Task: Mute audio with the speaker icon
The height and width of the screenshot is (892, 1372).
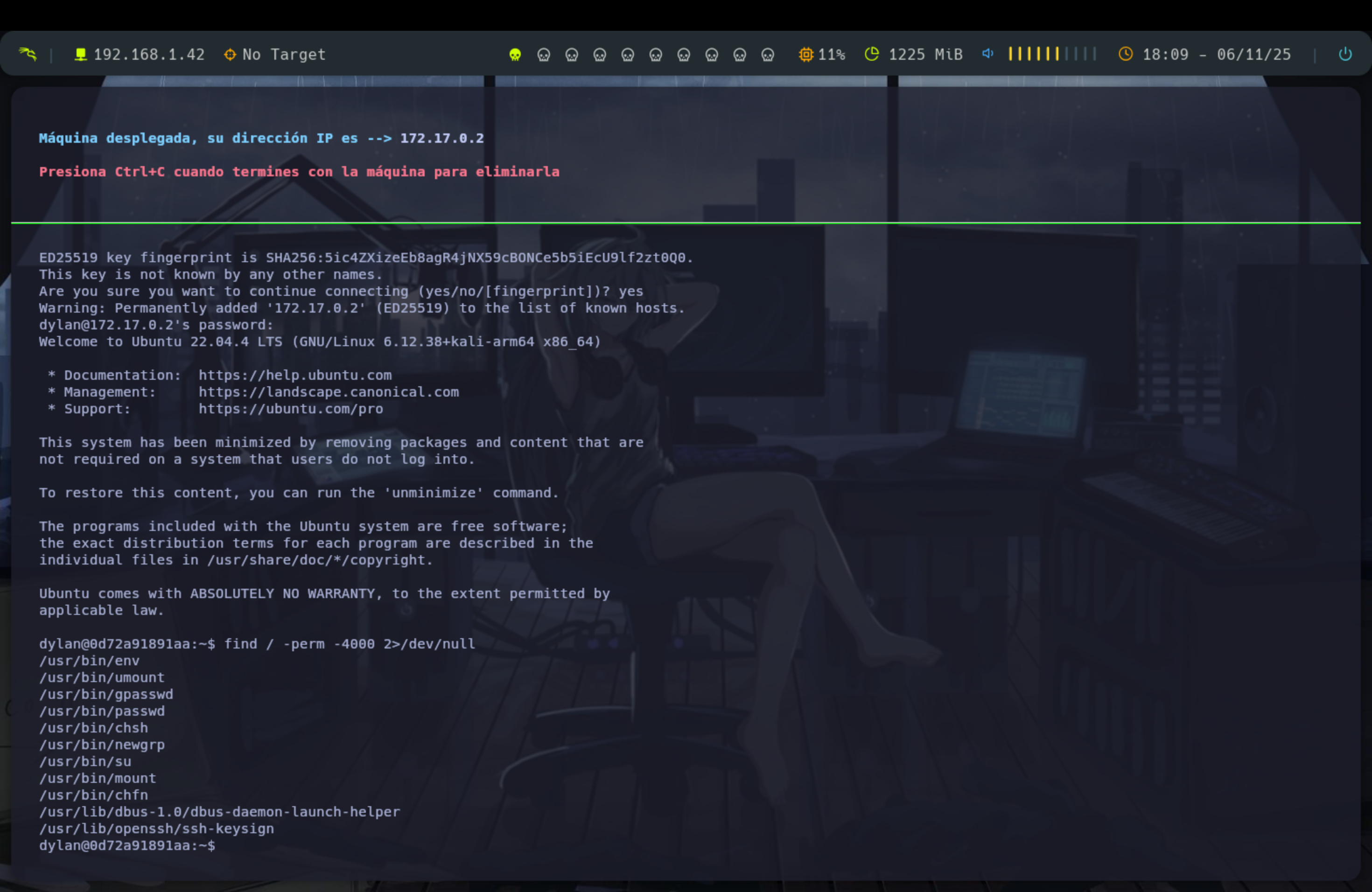Action: click(987, 54)
